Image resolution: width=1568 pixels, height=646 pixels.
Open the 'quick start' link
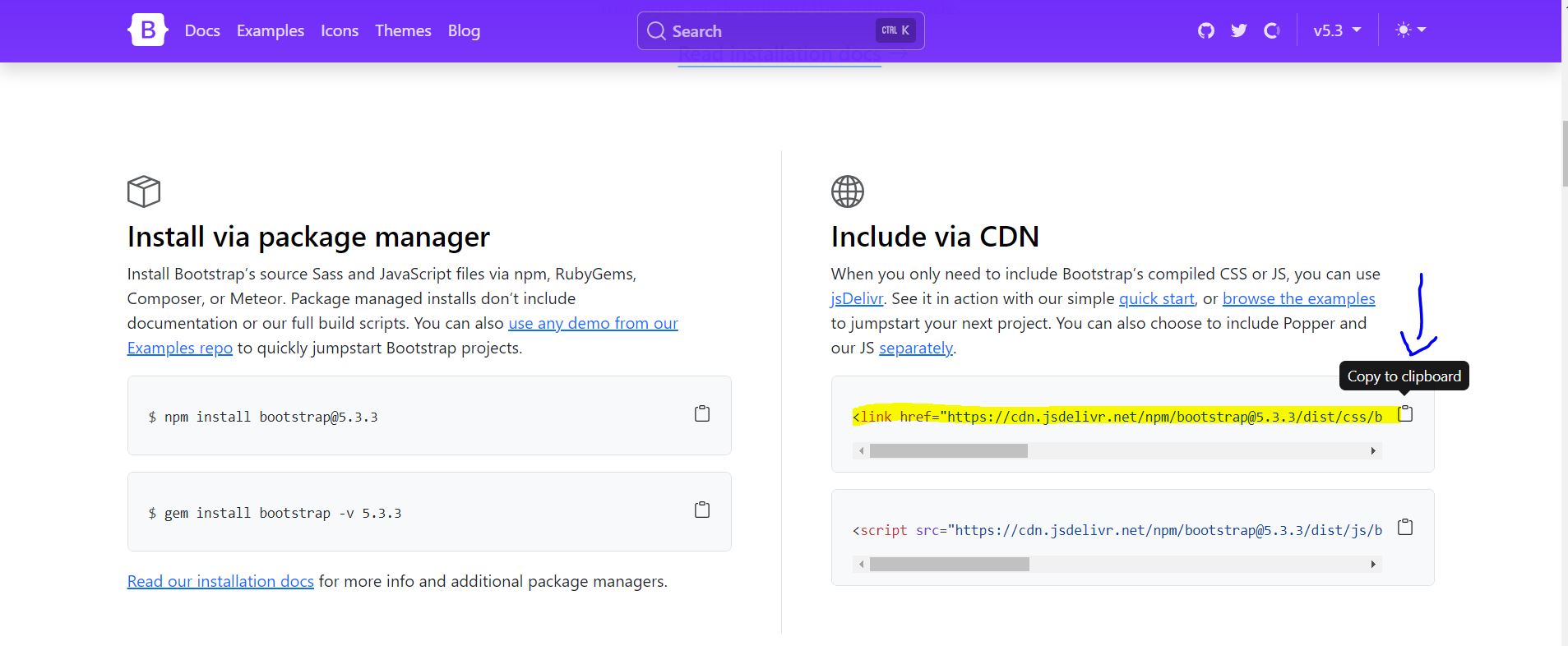pos(1157,298)
